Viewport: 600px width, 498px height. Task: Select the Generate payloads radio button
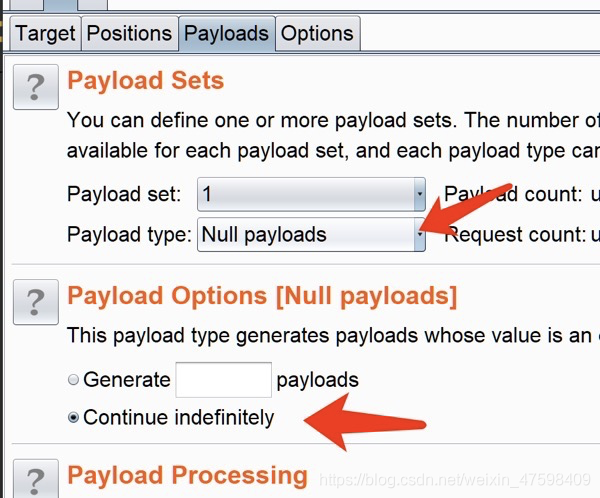(73, 380)
